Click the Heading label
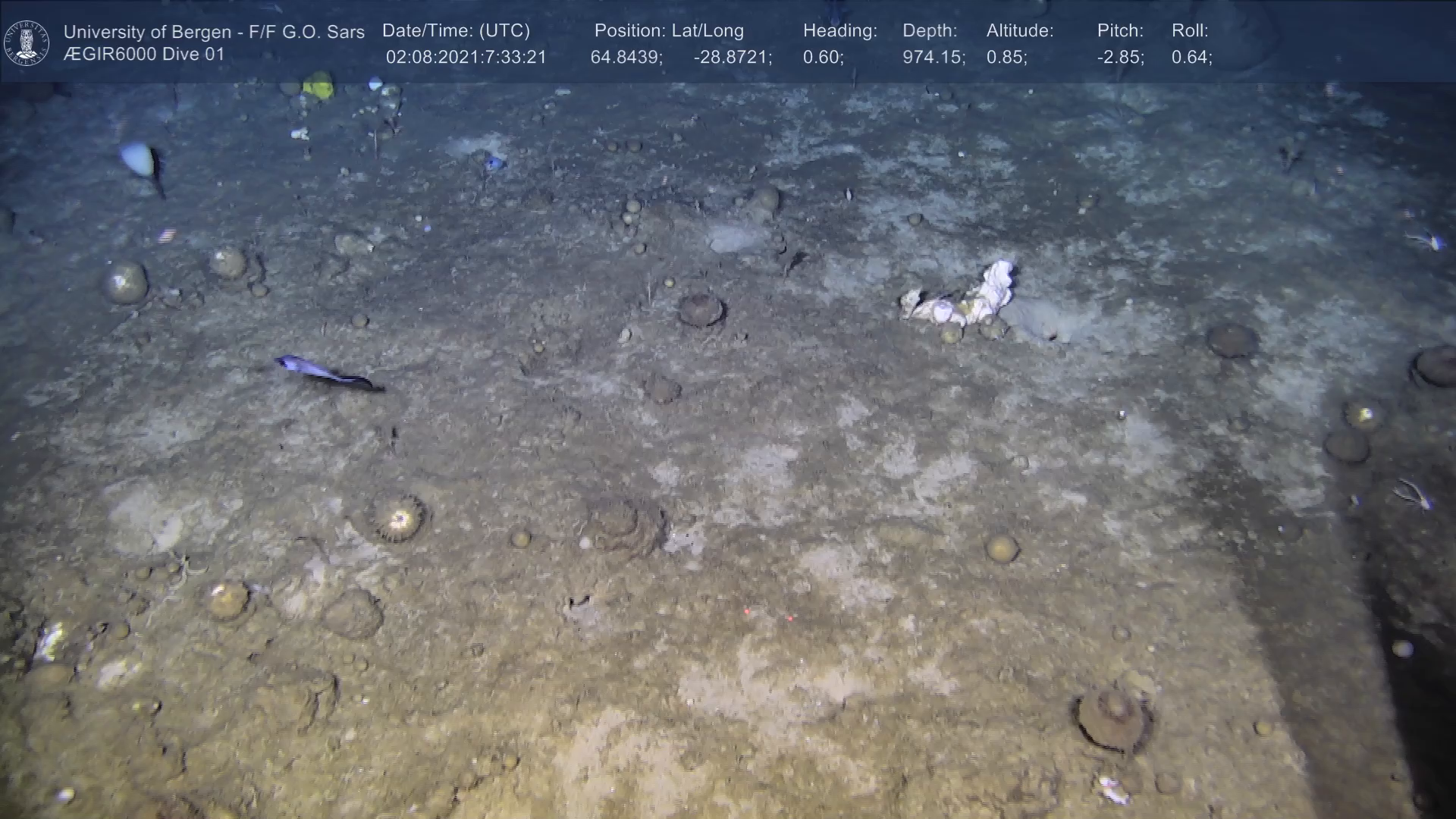This screenshot has height=819, width=1456. click(x=839, y=31)
